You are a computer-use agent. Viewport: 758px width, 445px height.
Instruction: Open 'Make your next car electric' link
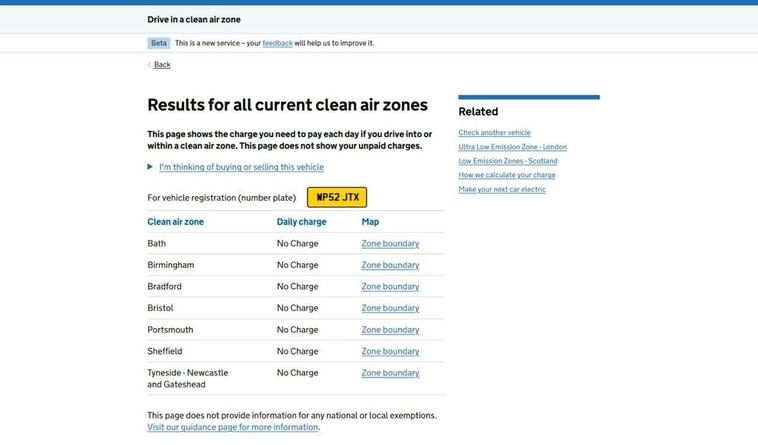tap(502, 189)
